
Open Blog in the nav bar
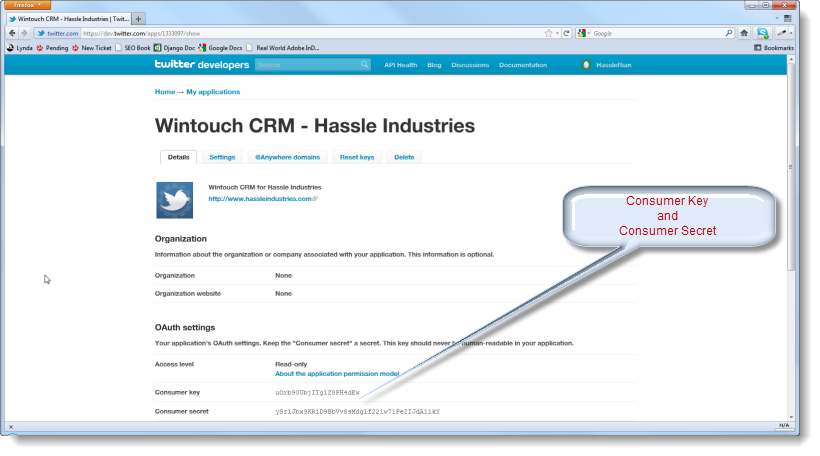click(434, 65)
